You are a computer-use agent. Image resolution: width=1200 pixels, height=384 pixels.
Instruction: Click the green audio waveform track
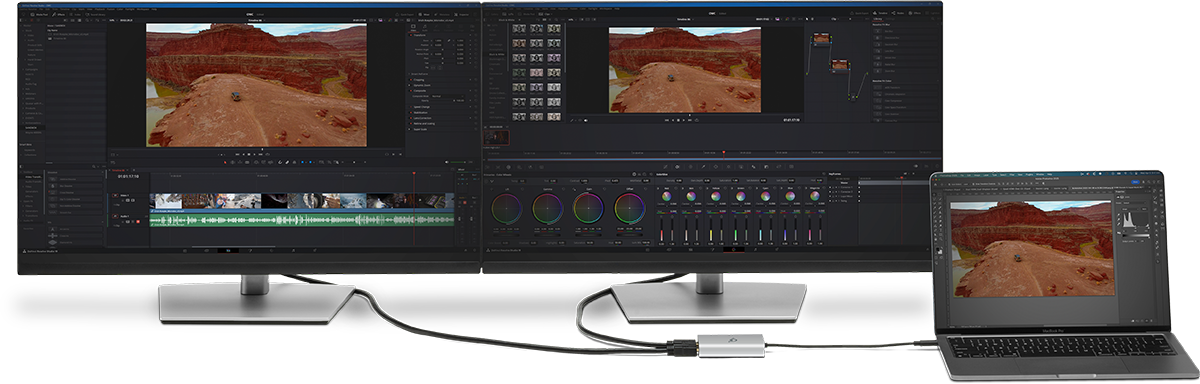coord(301,219)
